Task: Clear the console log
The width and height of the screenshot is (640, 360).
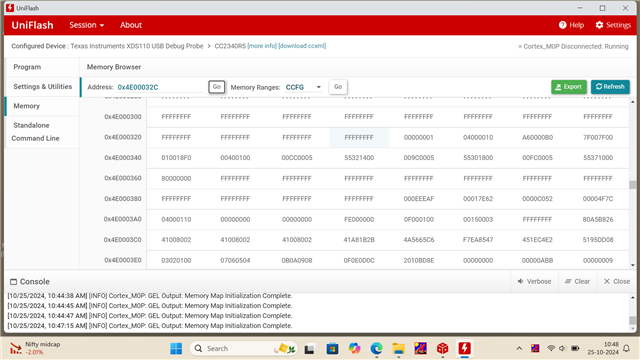Action: [578, 282]
